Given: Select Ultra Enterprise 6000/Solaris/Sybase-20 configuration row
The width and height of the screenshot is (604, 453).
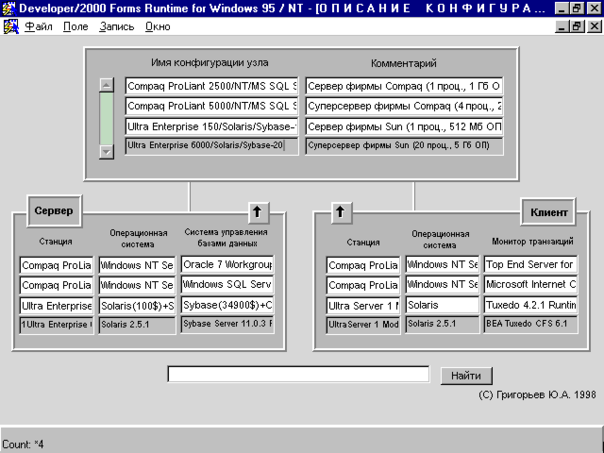Looking at the screenshot, I should coord(211,146).
